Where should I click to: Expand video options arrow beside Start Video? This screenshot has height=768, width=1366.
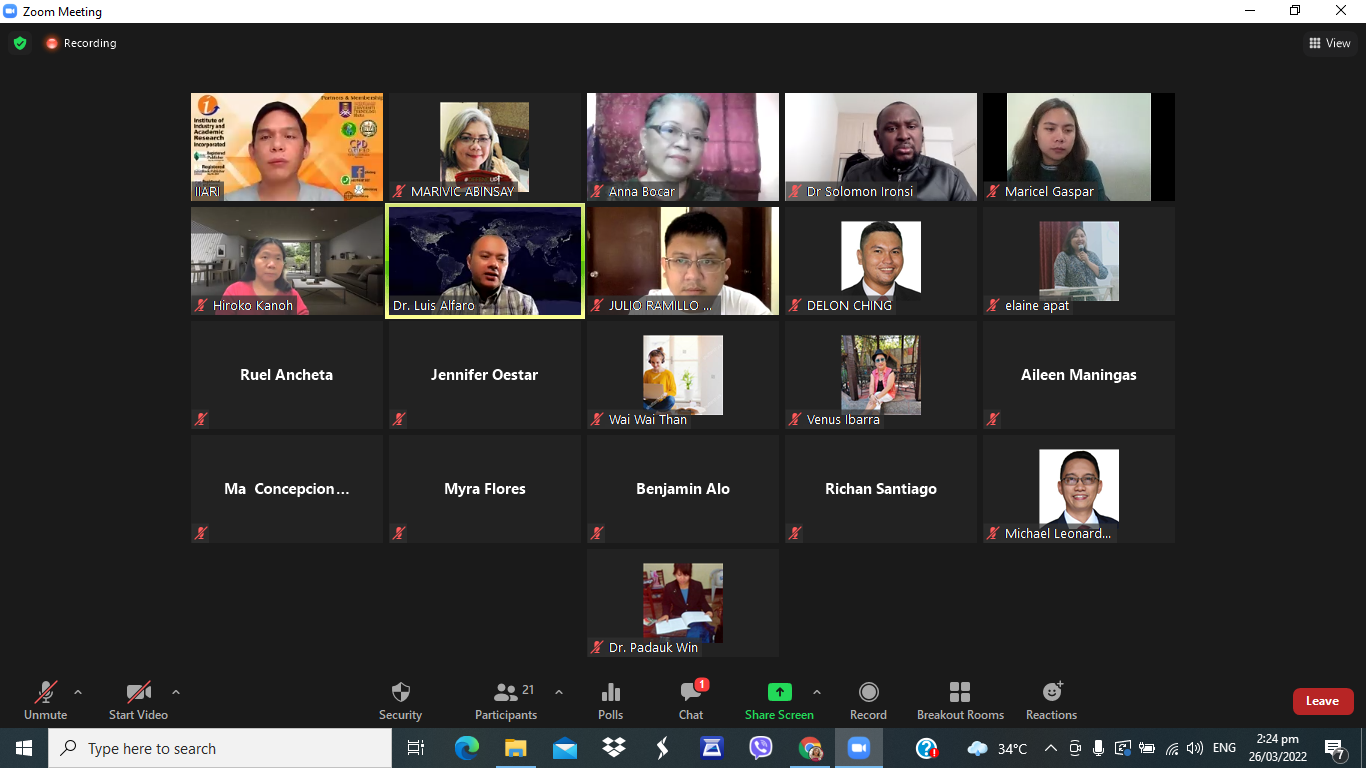176,692
